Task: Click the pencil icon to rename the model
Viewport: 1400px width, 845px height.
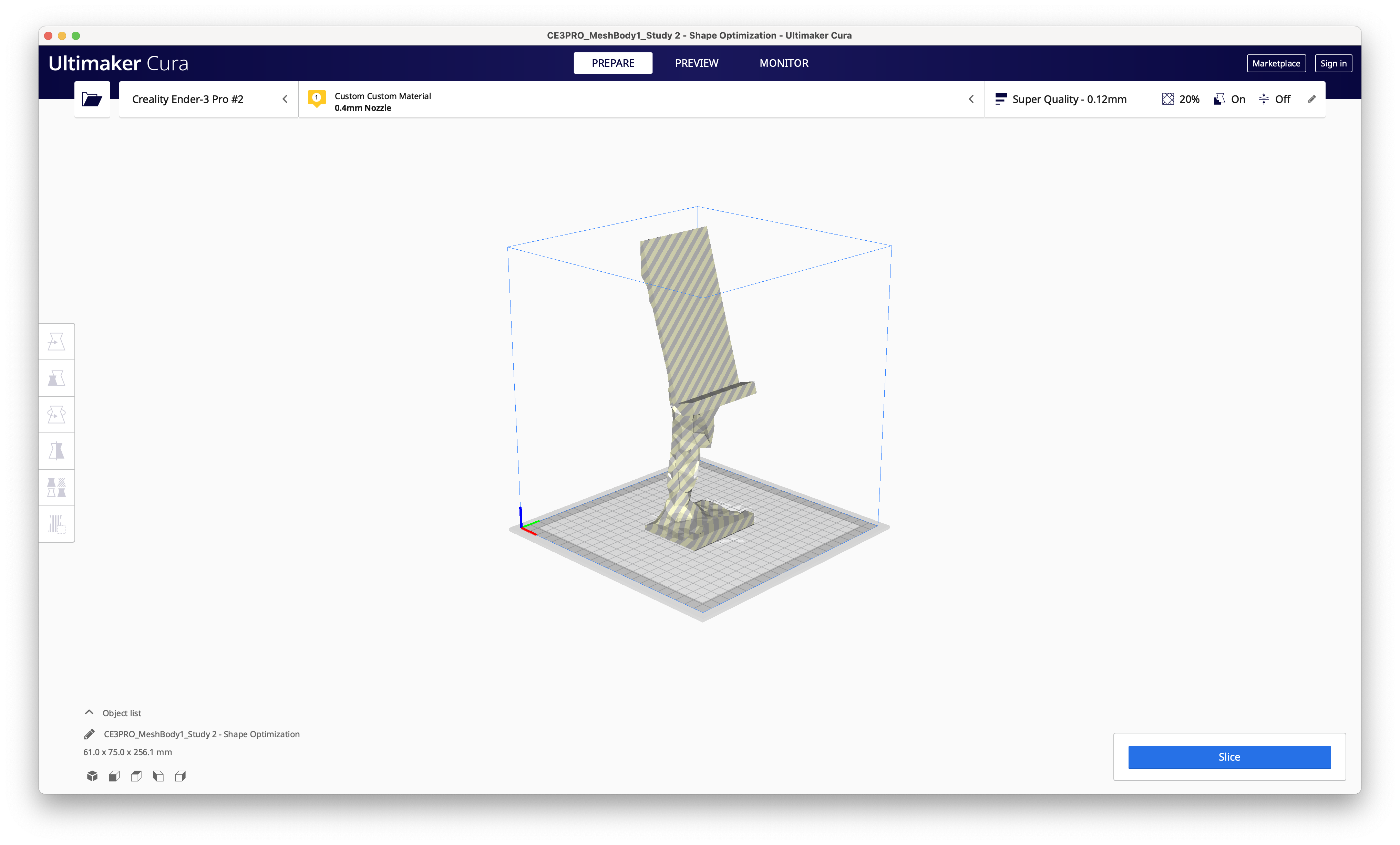Action: 89,734
